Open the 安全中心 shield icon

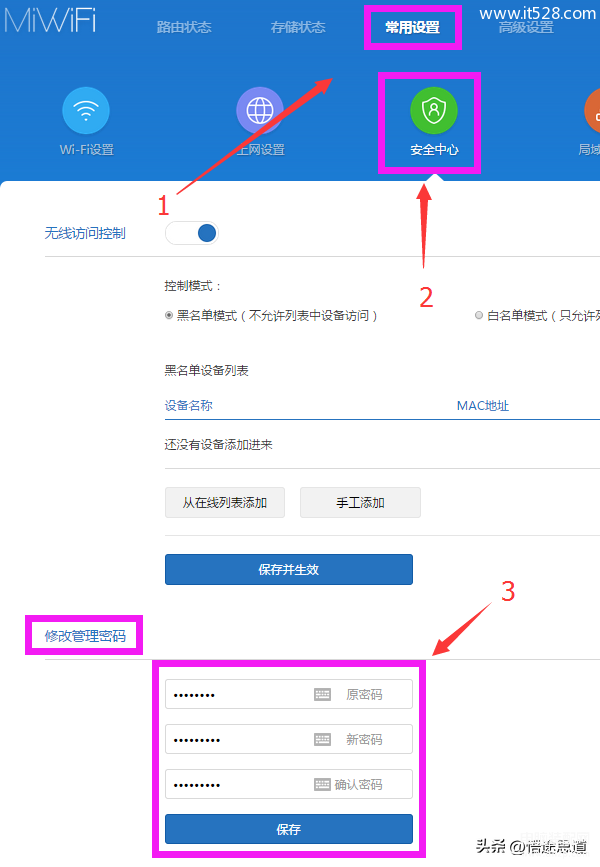434,111
